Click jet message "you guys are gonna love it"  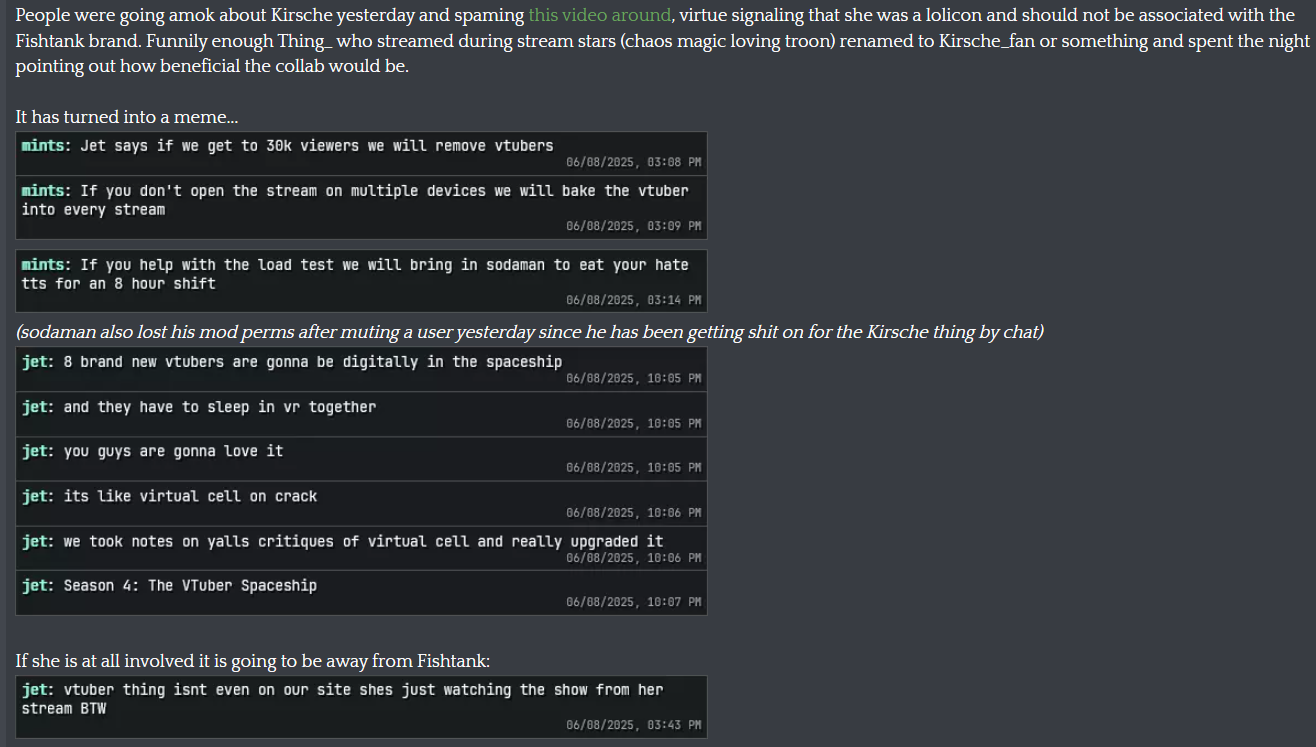pyautogui.click(x=361, y=459)
